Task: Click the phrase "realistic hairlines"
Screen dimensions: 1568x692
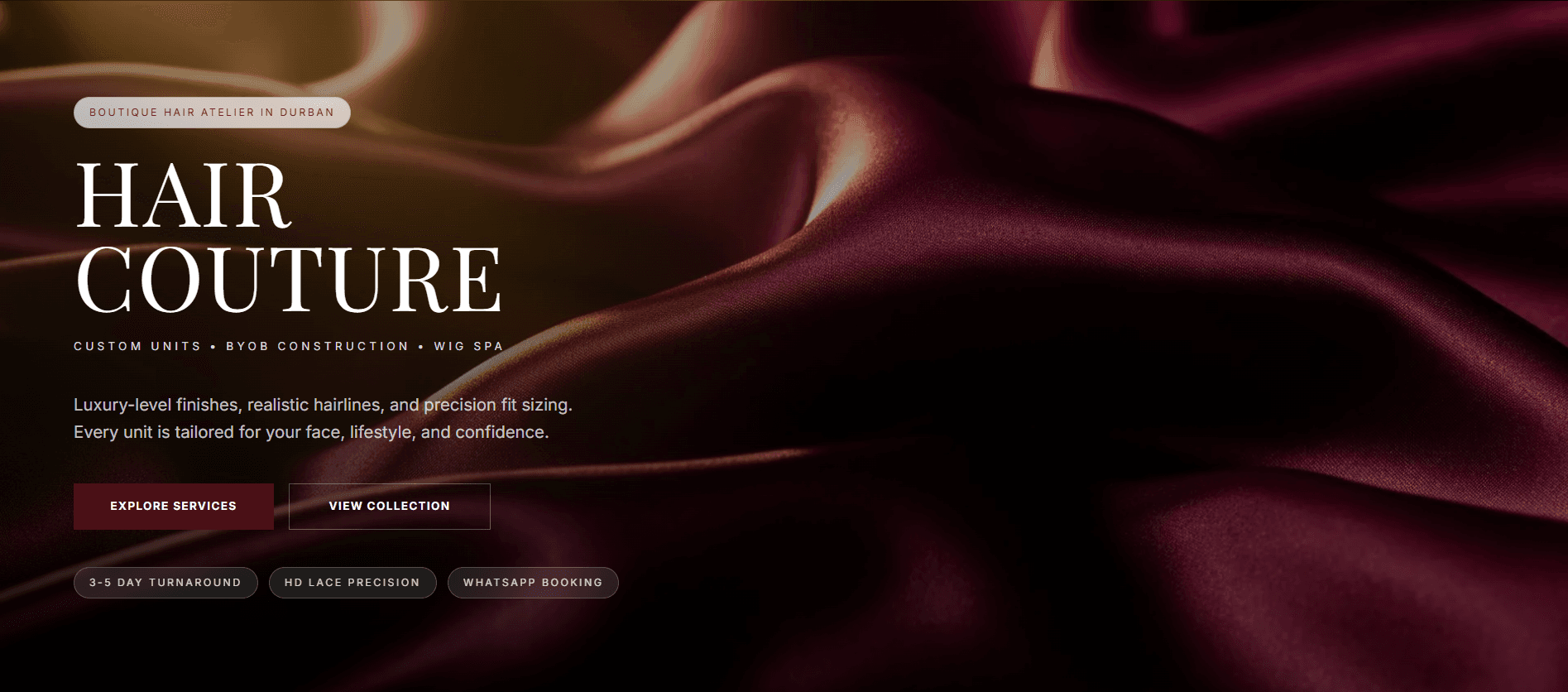Action: [316, 405]
